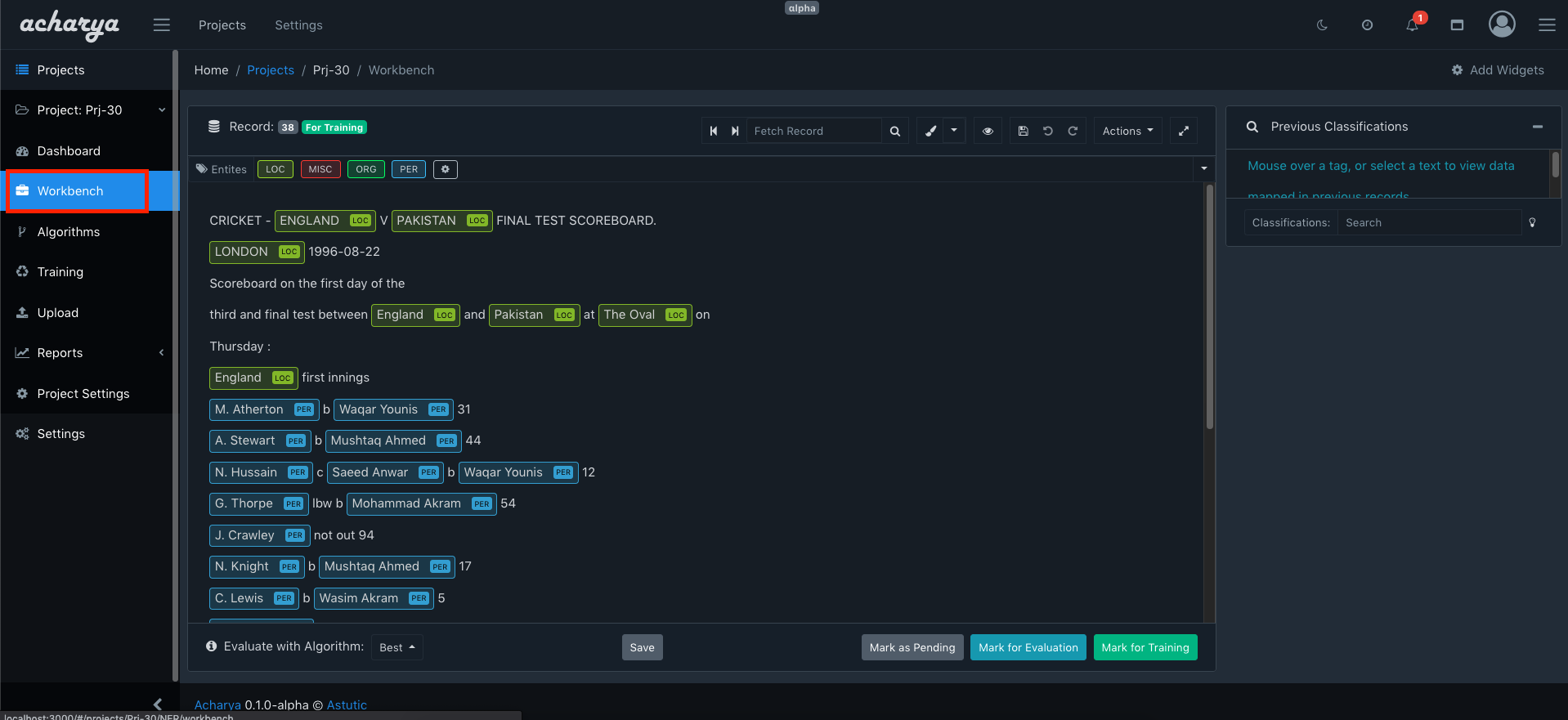Click the Evaluate with Algorithm info icon
The image size is (1568, 720).
[x=212, y=646]
